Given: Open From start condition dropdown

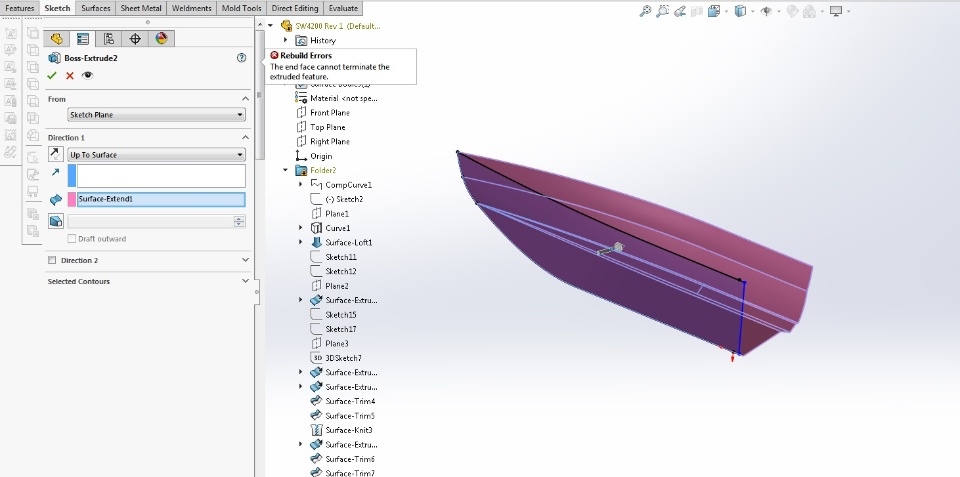Looking at the screenshot, I should (x=156, y=115).
